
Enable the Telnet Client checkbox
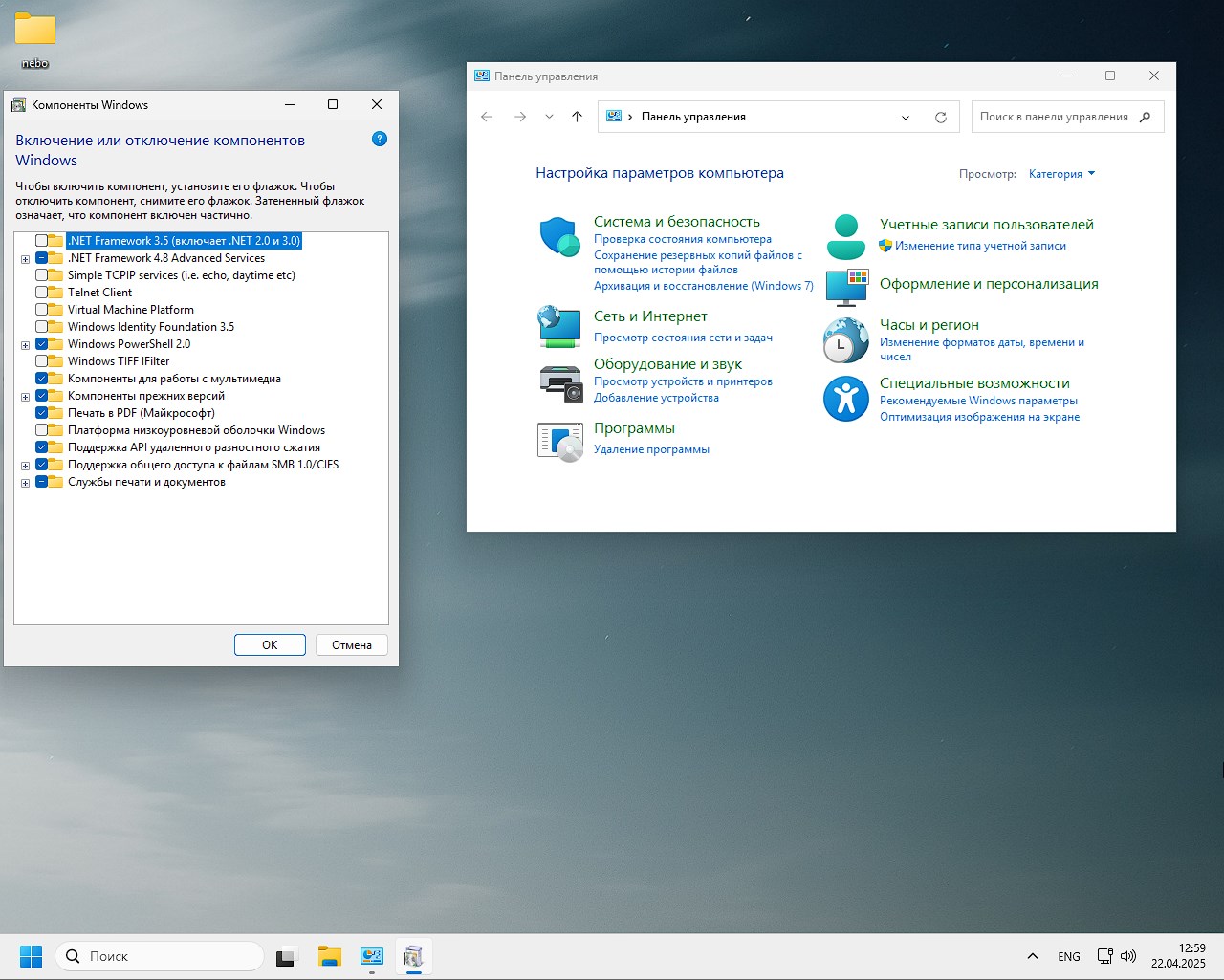tap(42, 293)
